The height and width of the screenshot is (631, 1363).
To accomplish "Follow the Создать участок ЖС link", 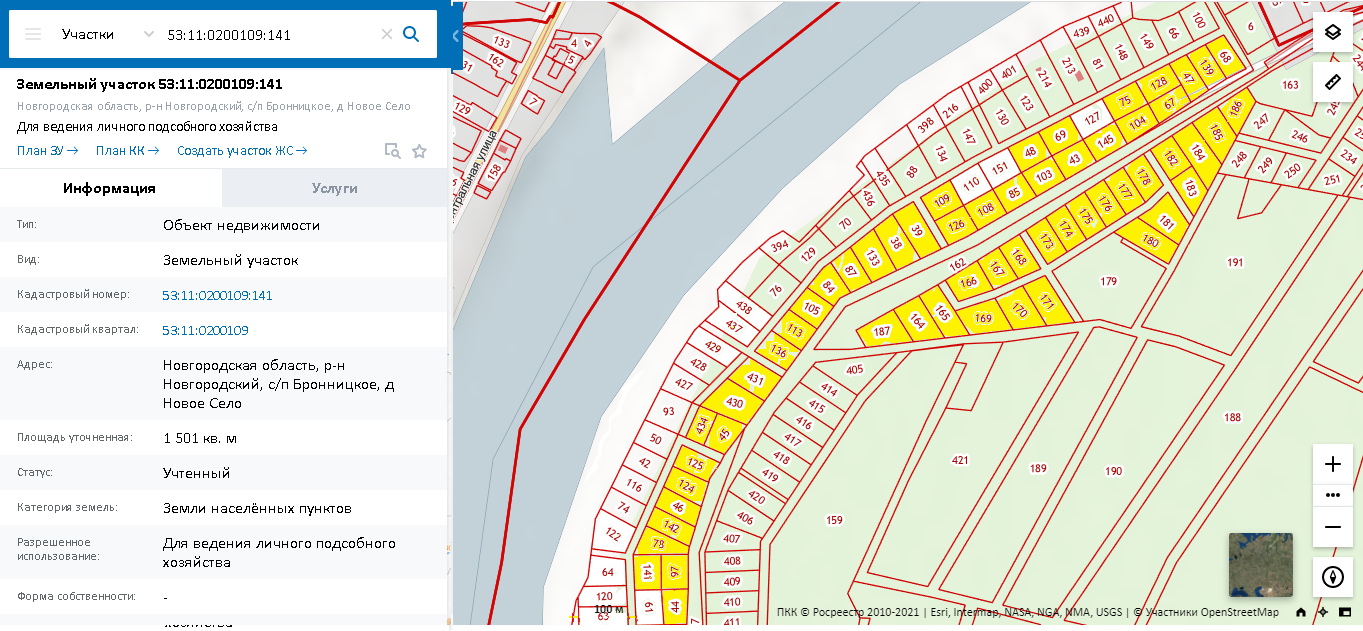I will [x=242, y=151].
